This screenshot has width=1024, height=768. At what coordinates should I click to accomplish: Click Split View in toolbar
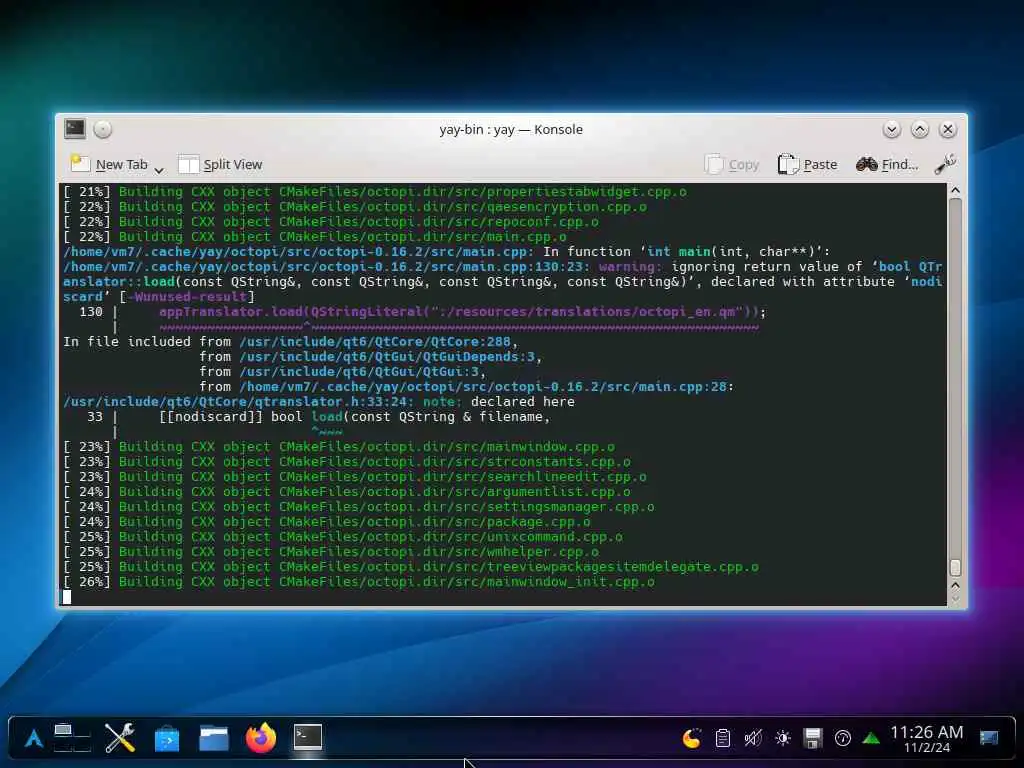click(220, 165)
